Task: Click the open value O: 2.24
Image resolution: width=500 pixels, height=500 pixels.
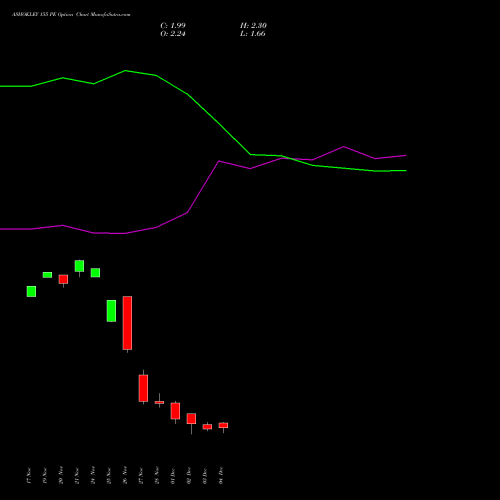Action: (173, 34)
